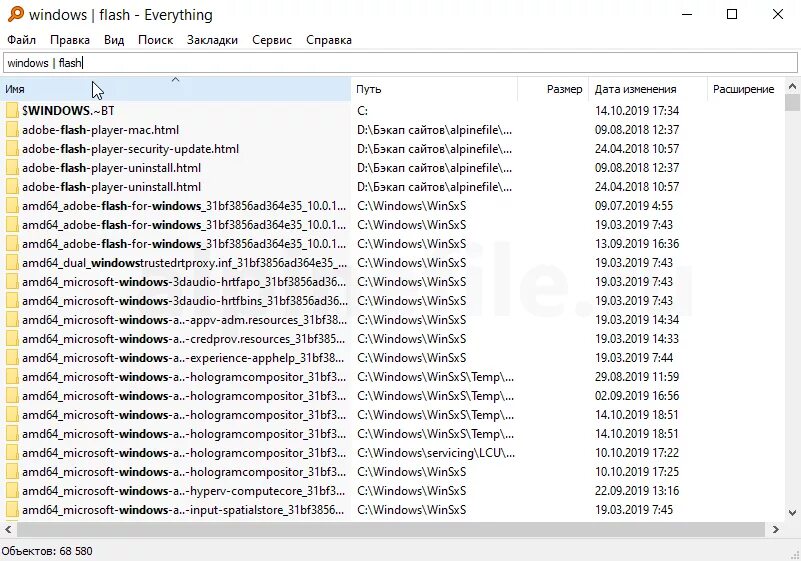This screenshot has width=801, height=561.
Task: Click date 09.07.2019 4:55
Action: [633, 205]
